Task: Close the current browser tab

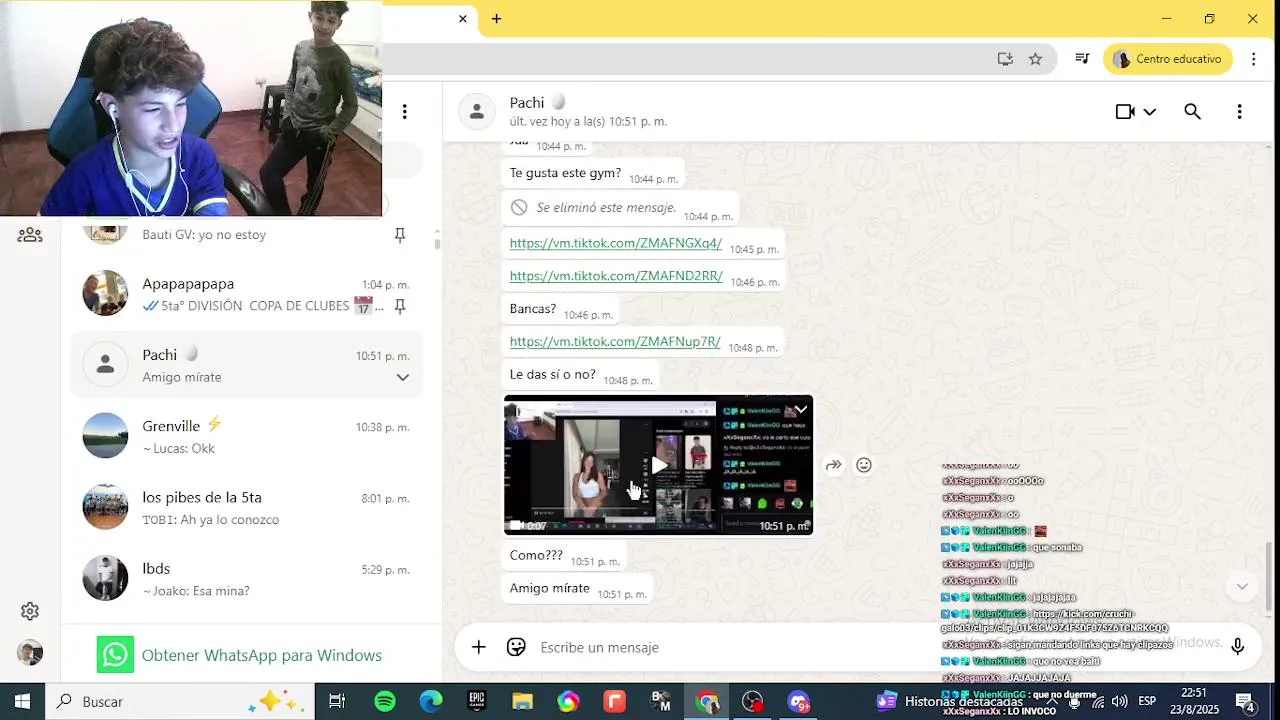Action: (462, 19)
